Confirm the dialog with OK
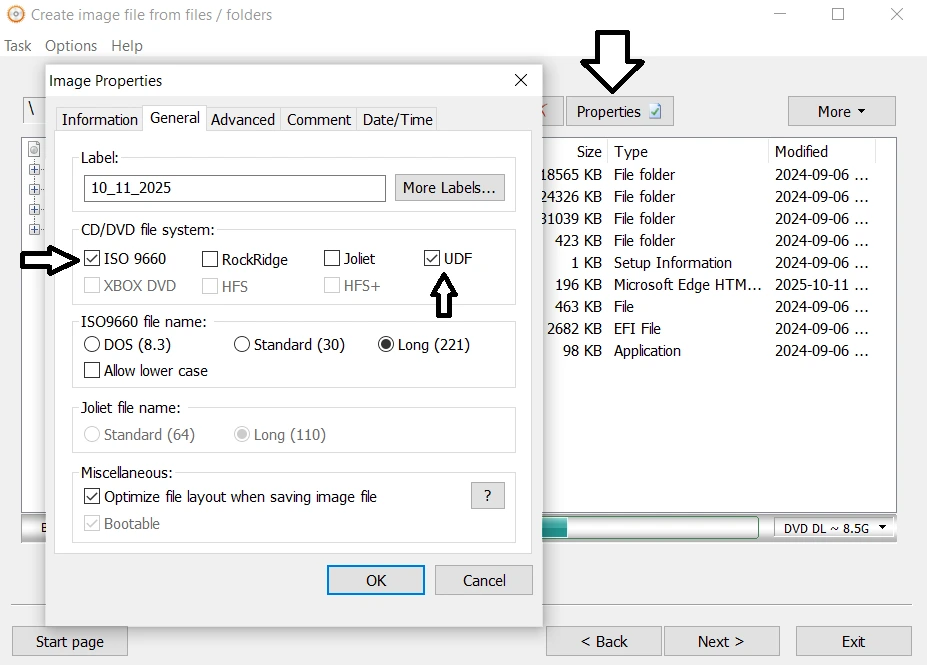Image resolution: width=927 pixels, height=665 pixels. pyautogui.click(x=376, y=580)
